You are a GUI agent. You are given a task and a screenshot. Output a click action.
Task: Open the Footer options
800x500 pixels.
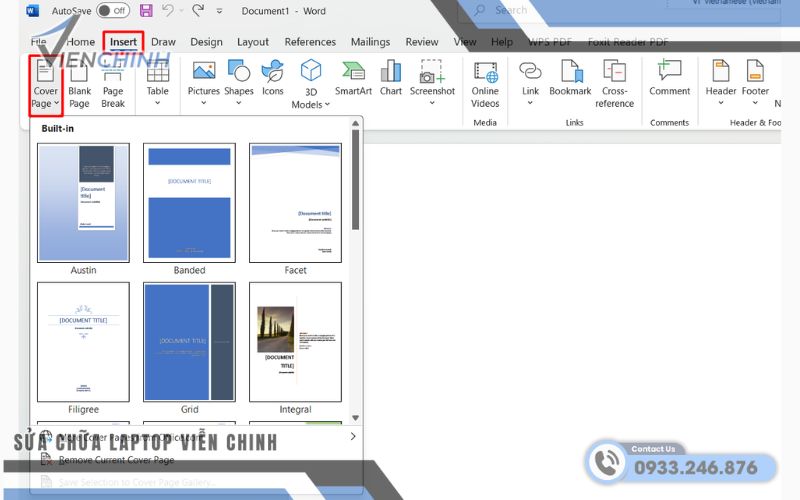(x=755, y=83)
